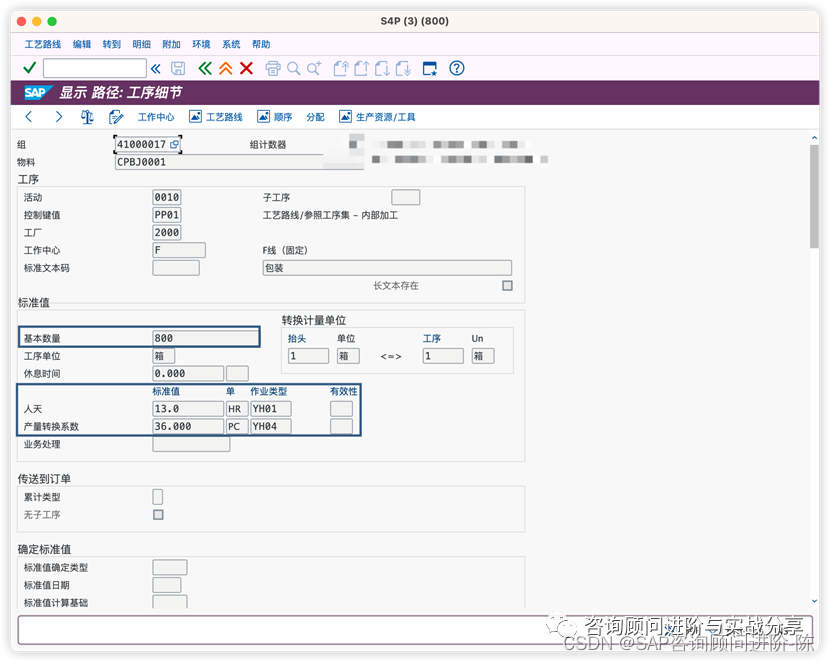The height and width of the screenshot is (662, 830).
Task: Open the 帮助 menu
Action: pyautogui.click(x=261, y=44)
